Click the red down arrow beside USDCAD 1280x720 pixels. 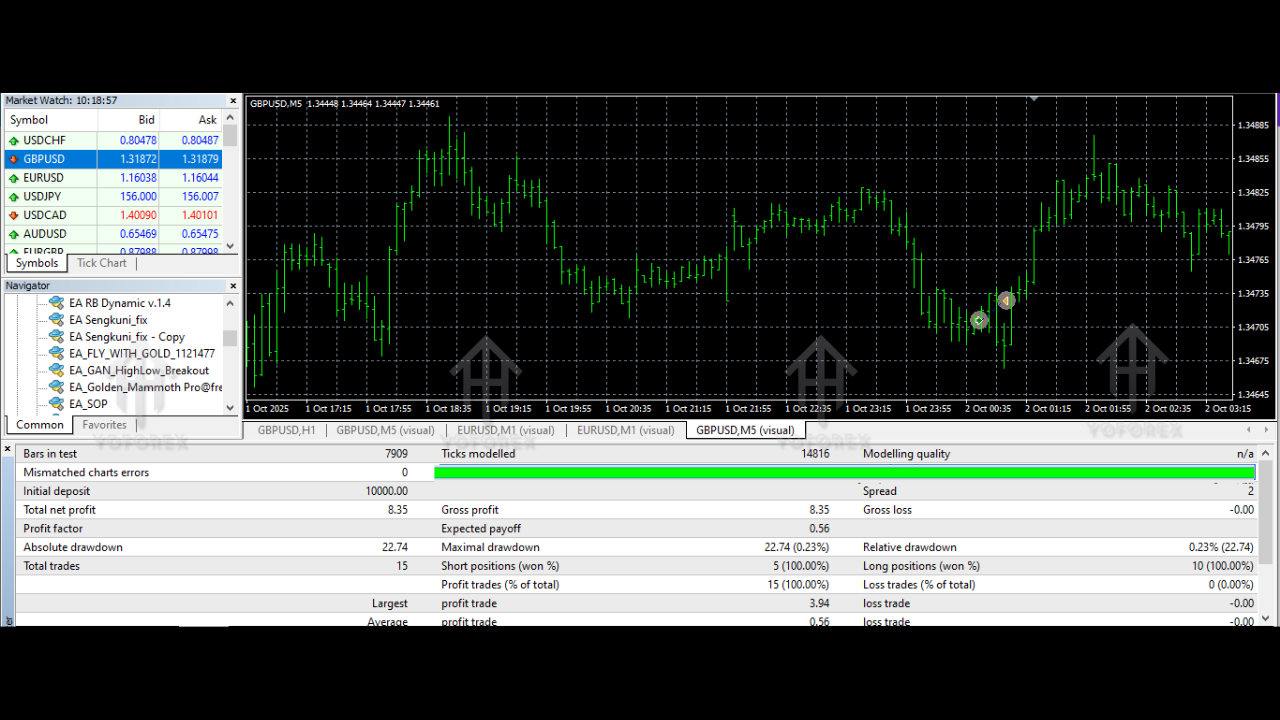point(14,214)
